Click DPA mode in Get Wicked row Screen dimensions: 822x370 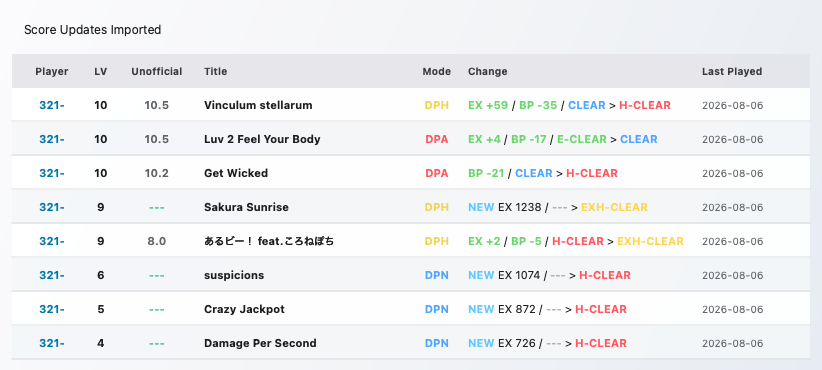coord(437,173)
